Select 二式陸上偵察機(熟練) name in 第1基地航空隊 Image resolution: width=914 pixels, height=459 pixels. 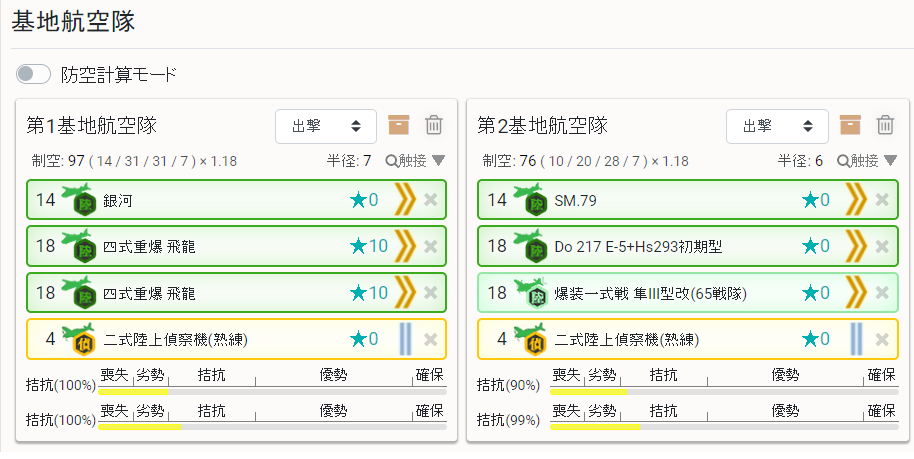(x=175, y=339)
